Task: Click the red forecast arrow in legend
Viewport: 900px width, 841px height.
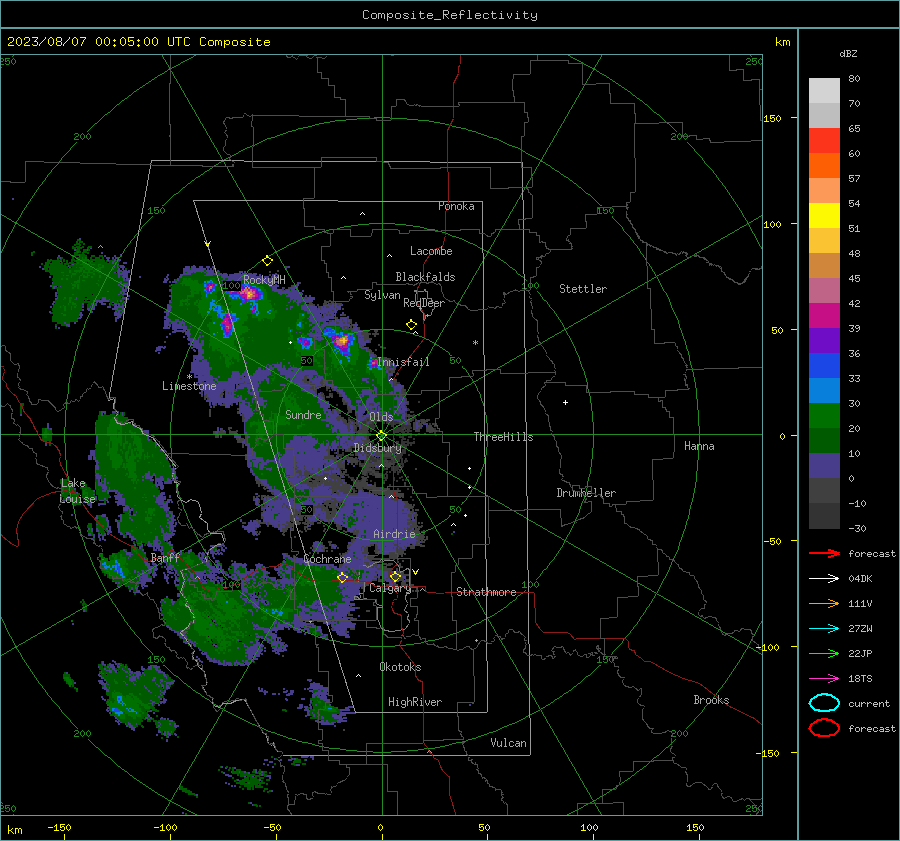Action: [824, 553]
